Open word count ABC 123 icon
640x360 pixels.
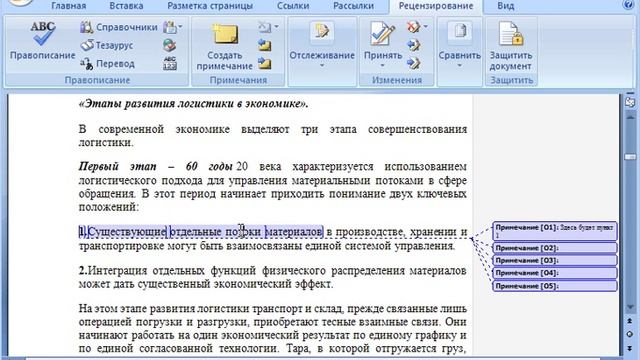(169, 64)
